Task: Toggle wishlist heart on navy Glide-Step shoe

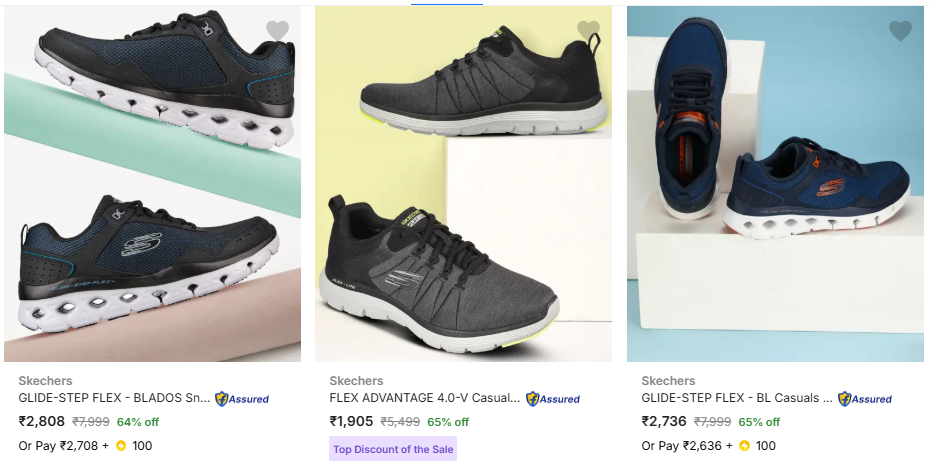Action: click(900, 31)
